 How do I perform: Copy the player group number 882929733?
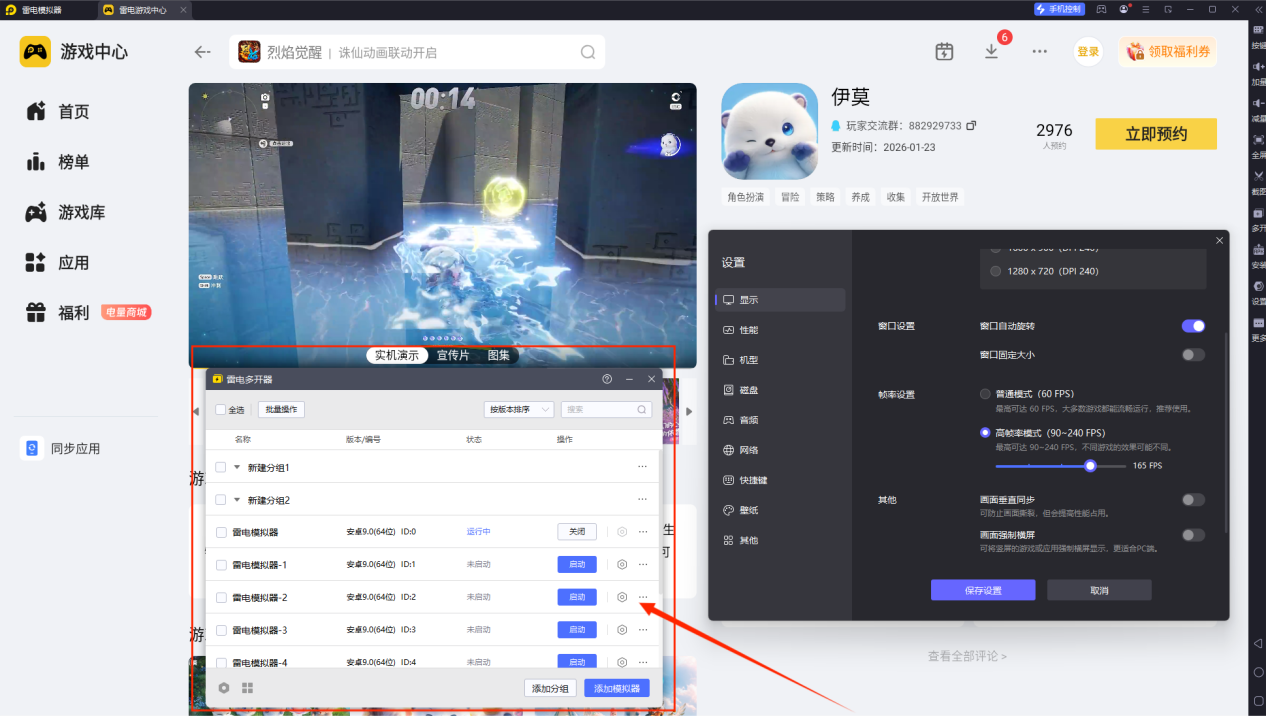click(x=971, y=126)
